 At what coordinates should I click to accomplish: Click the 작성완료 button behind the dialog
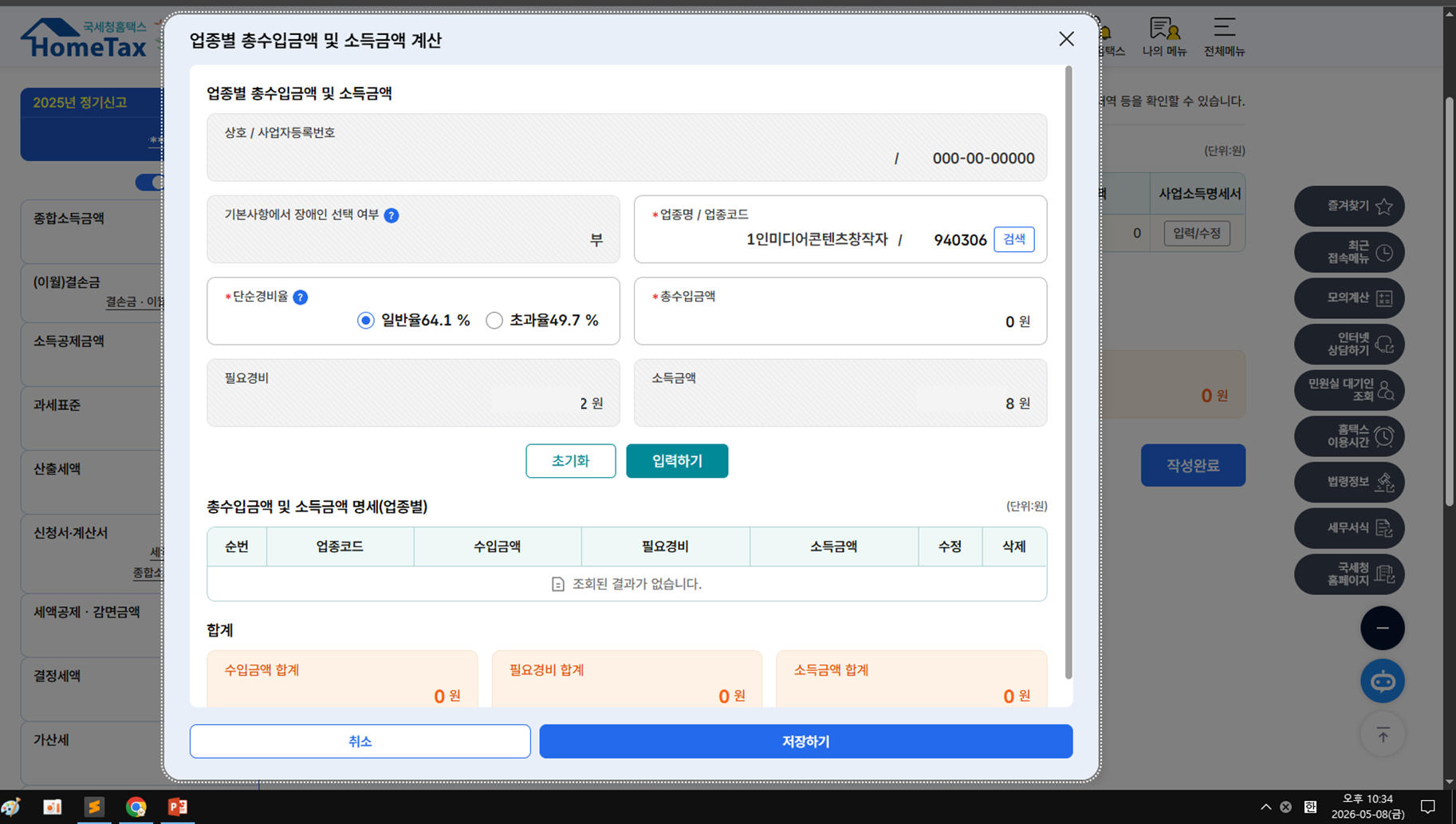pos(1193,465)
